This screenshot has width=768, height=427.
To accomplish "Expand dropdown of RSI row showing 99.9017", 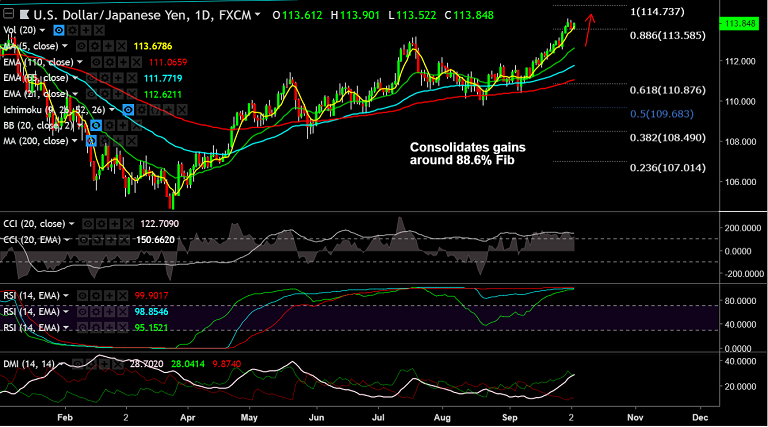I will tap(66, 296).
